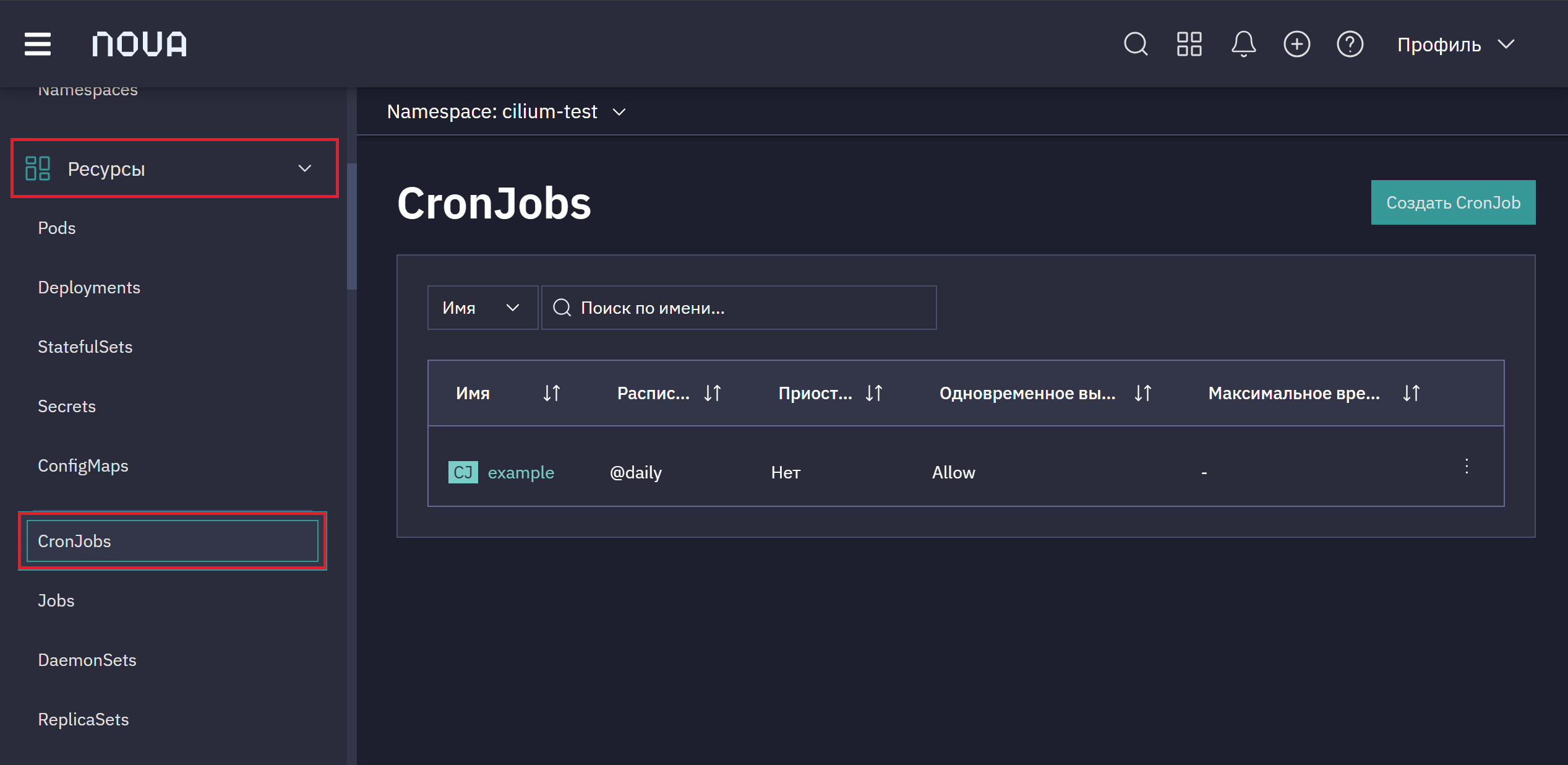Open the example CronJob link
This screenshot has height=765, width=1568.
click(x=521, y=472)
